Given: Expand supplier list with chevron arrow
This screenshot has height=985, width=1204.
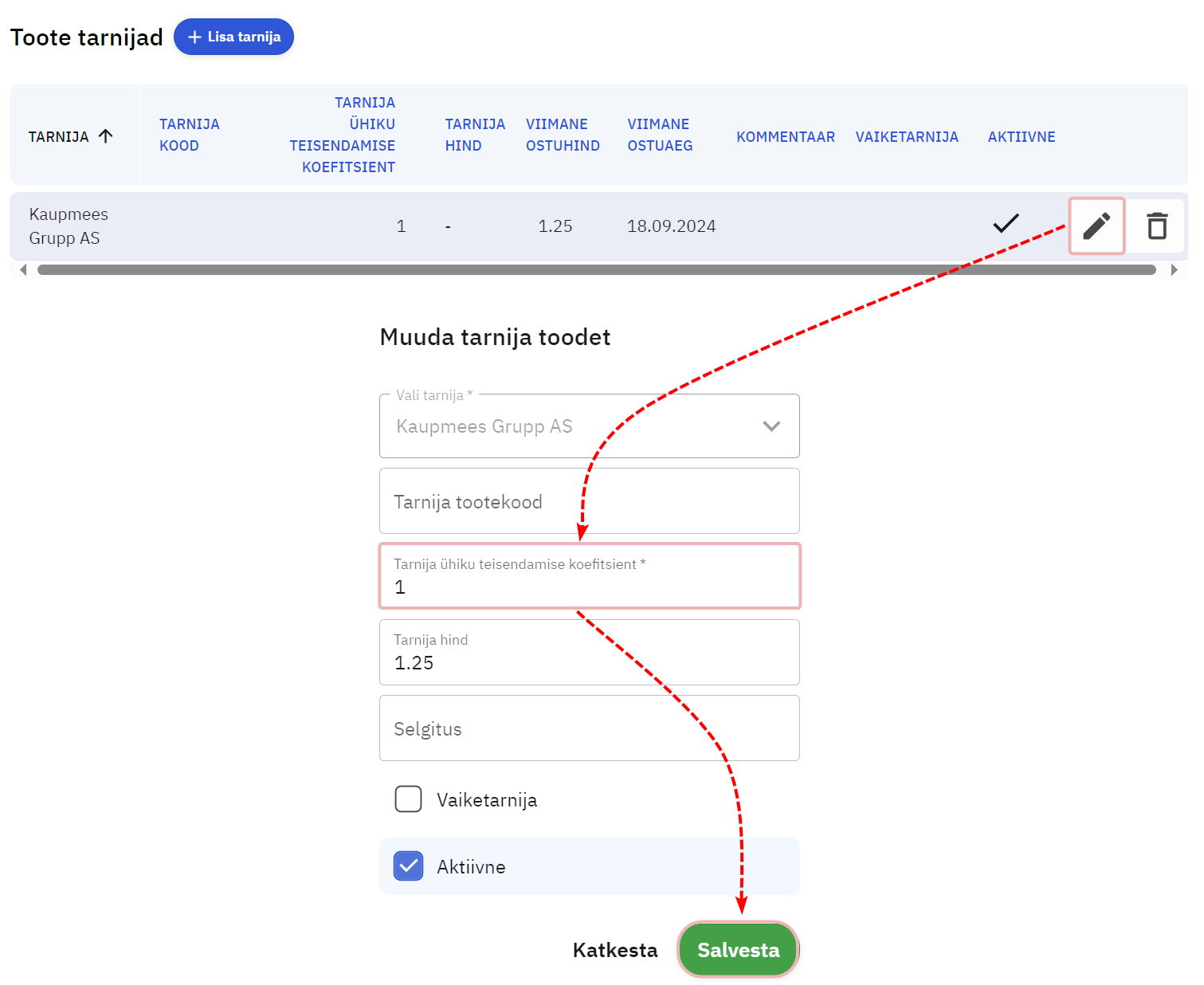Looking at the screenshot, I should pyautogui.click(x=771, y=426).
